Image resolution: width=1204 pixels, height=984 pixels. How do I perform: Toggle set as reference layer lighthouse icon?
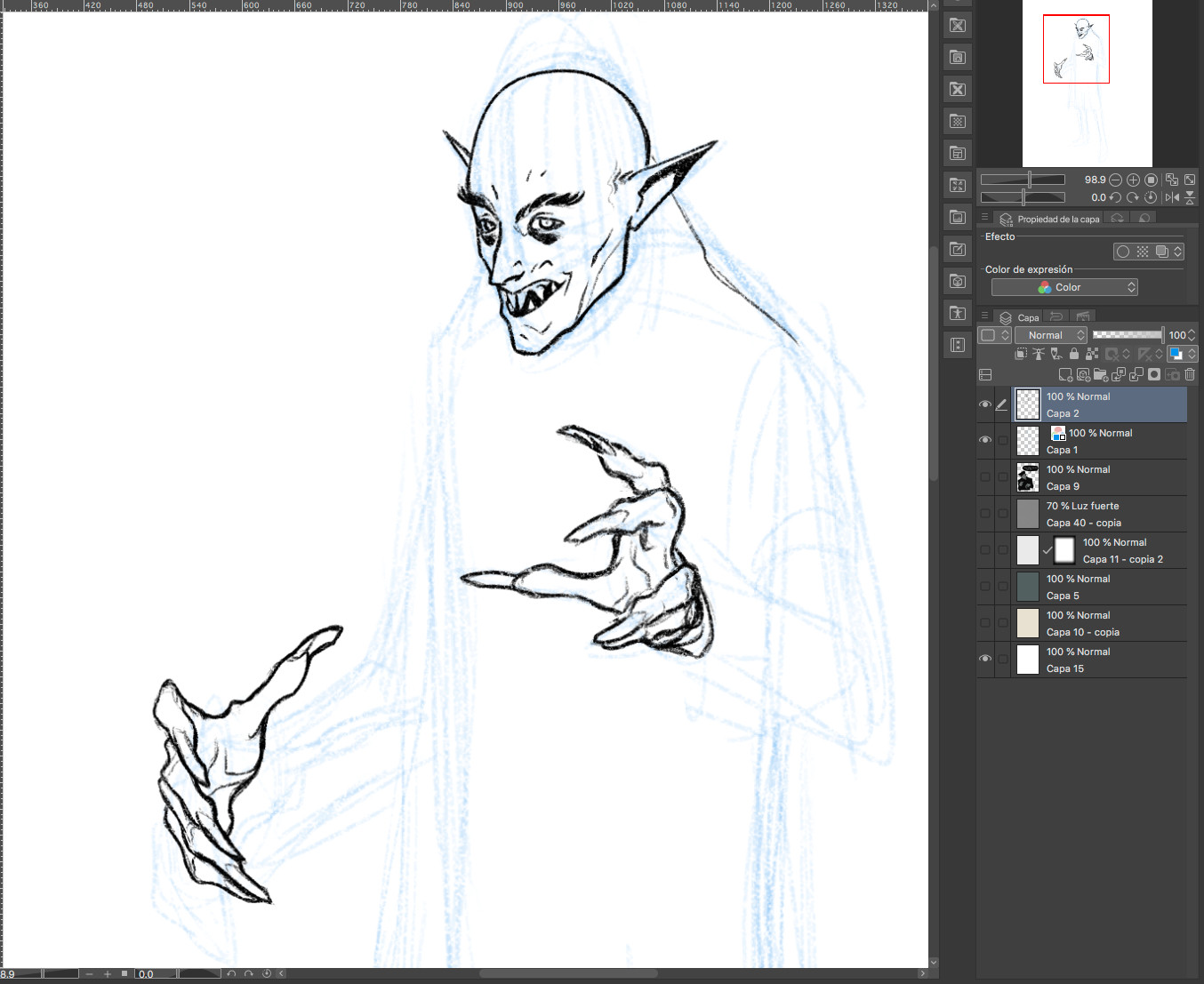[1039, 354]
